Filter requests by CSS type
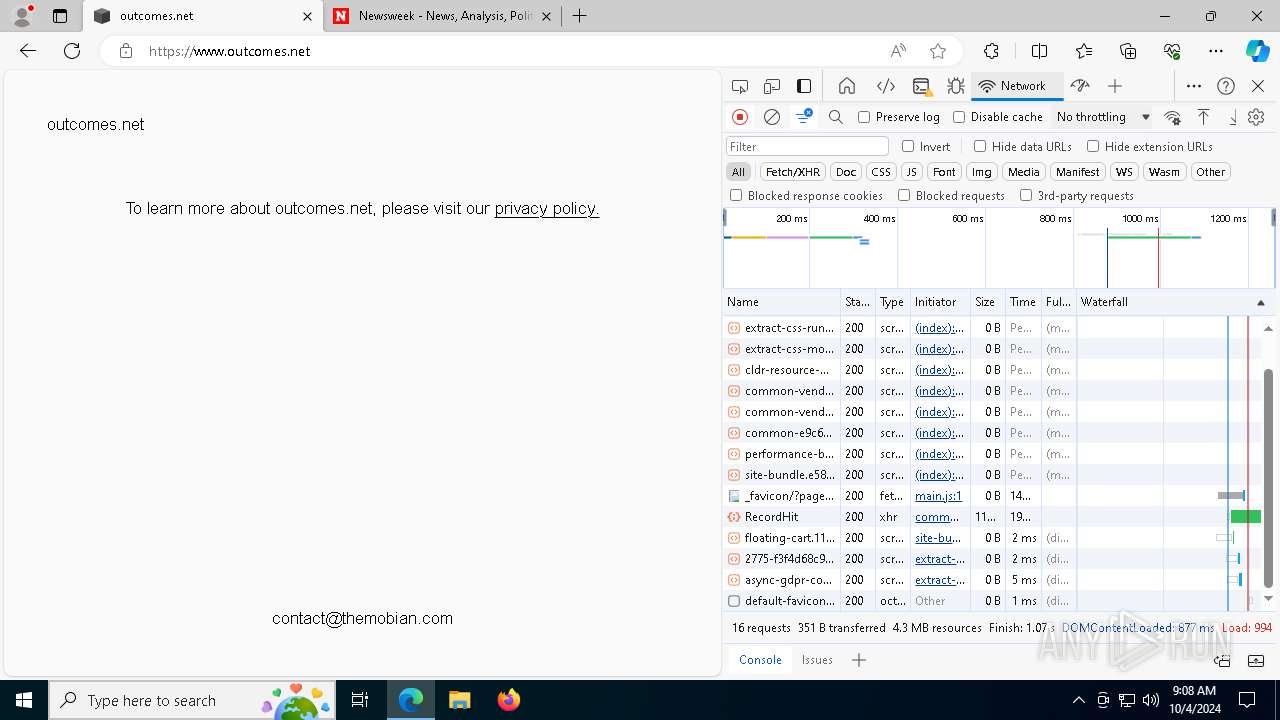The width and height of the screenshot is (1280, 720). click(x=880, y=172)
